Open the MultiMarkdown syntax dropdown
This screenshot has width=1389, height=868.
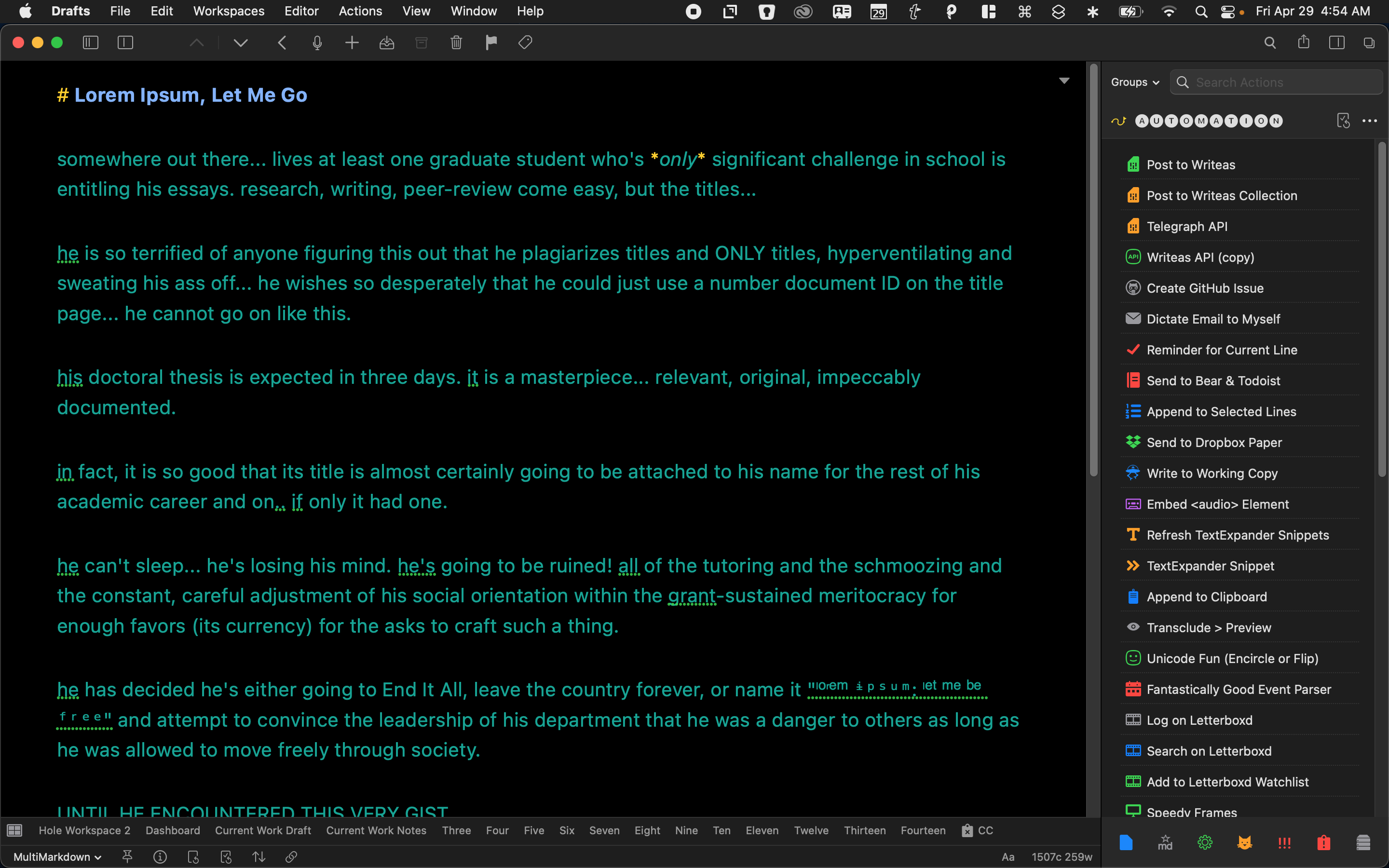pos(55,856)
